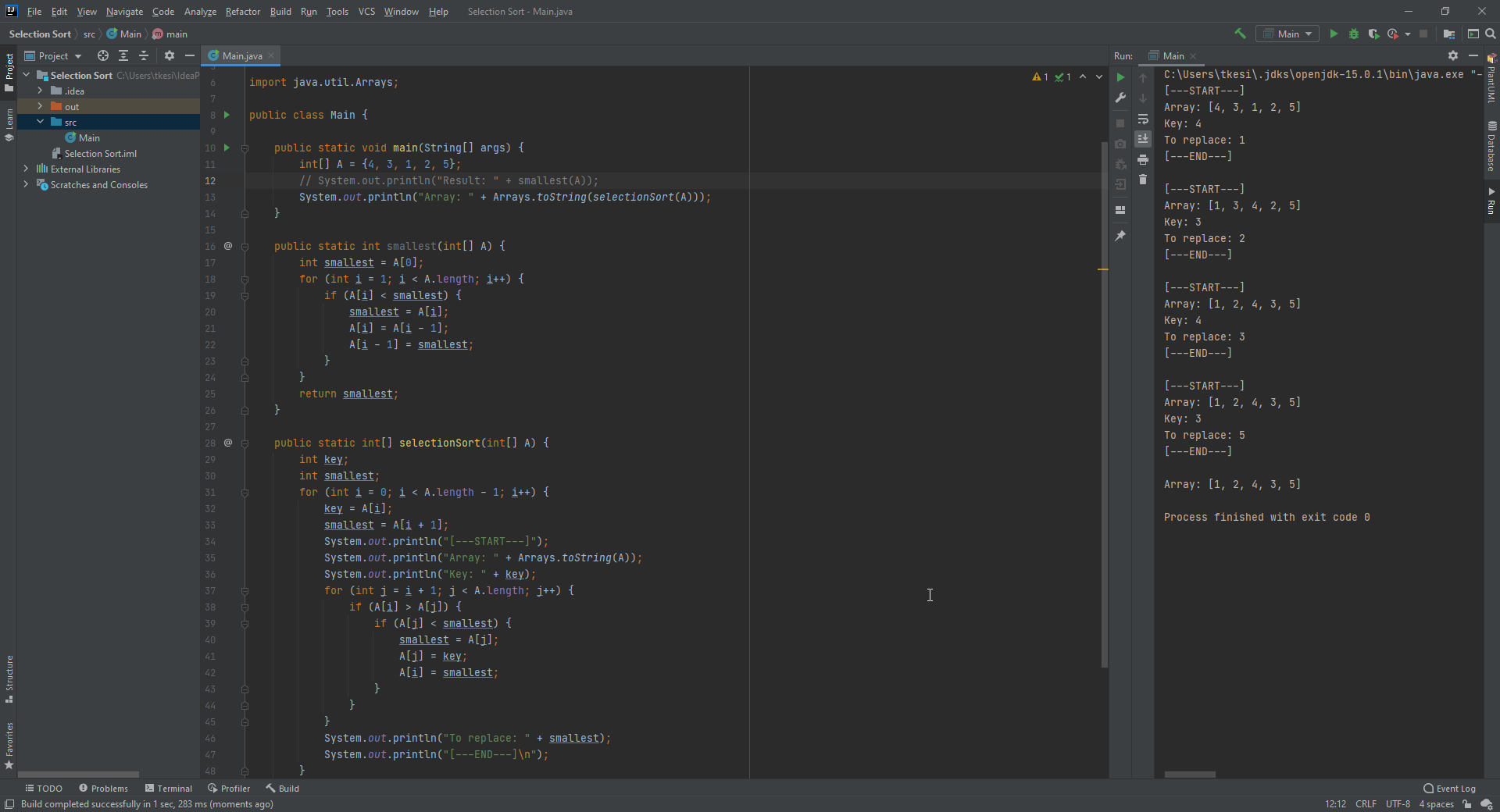
Task: Open the Main run configuration dropdown
Action: tap(1287, 34)
